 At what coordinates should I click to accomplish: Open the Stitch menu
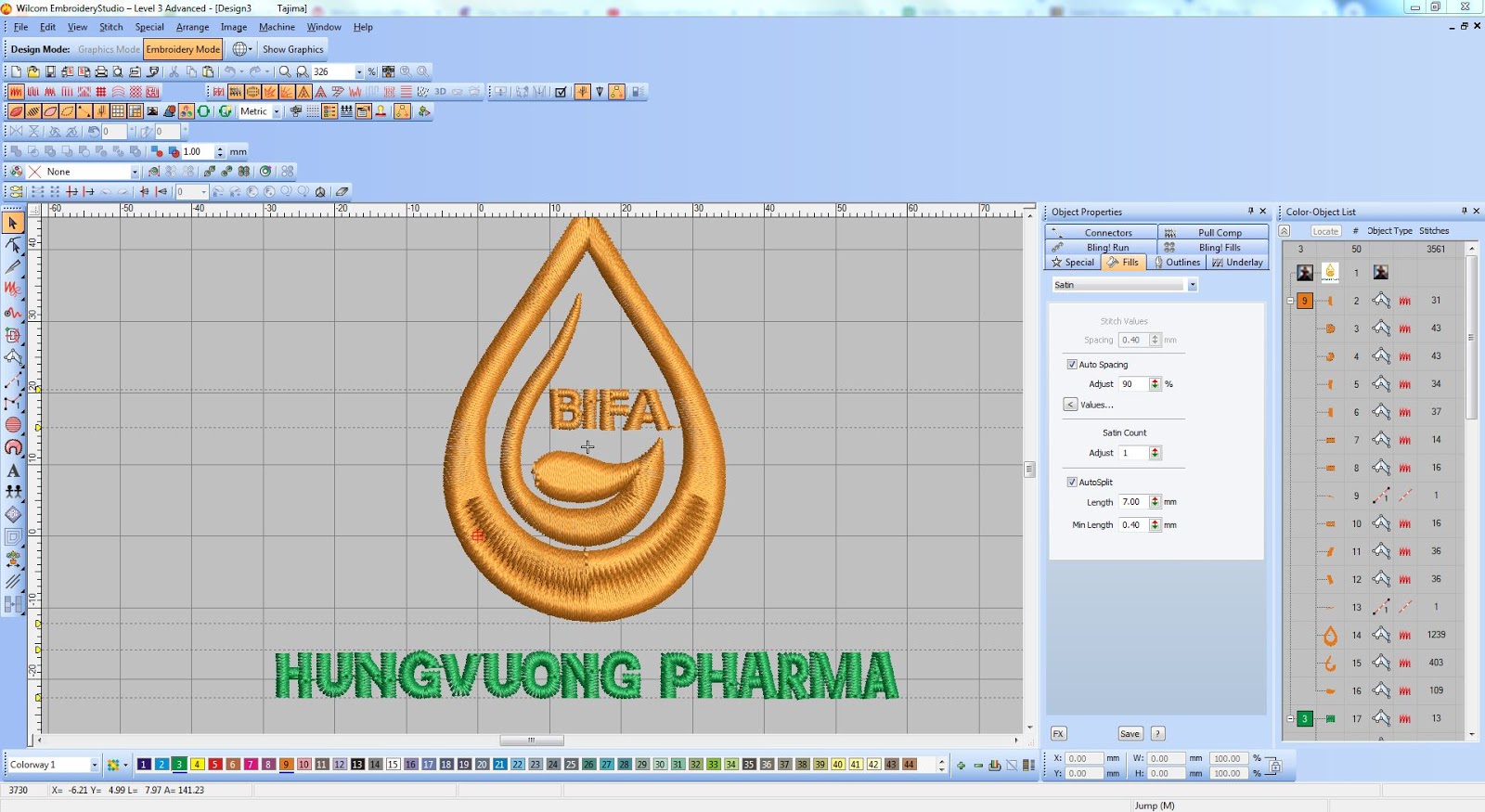(x=111, y=27)
